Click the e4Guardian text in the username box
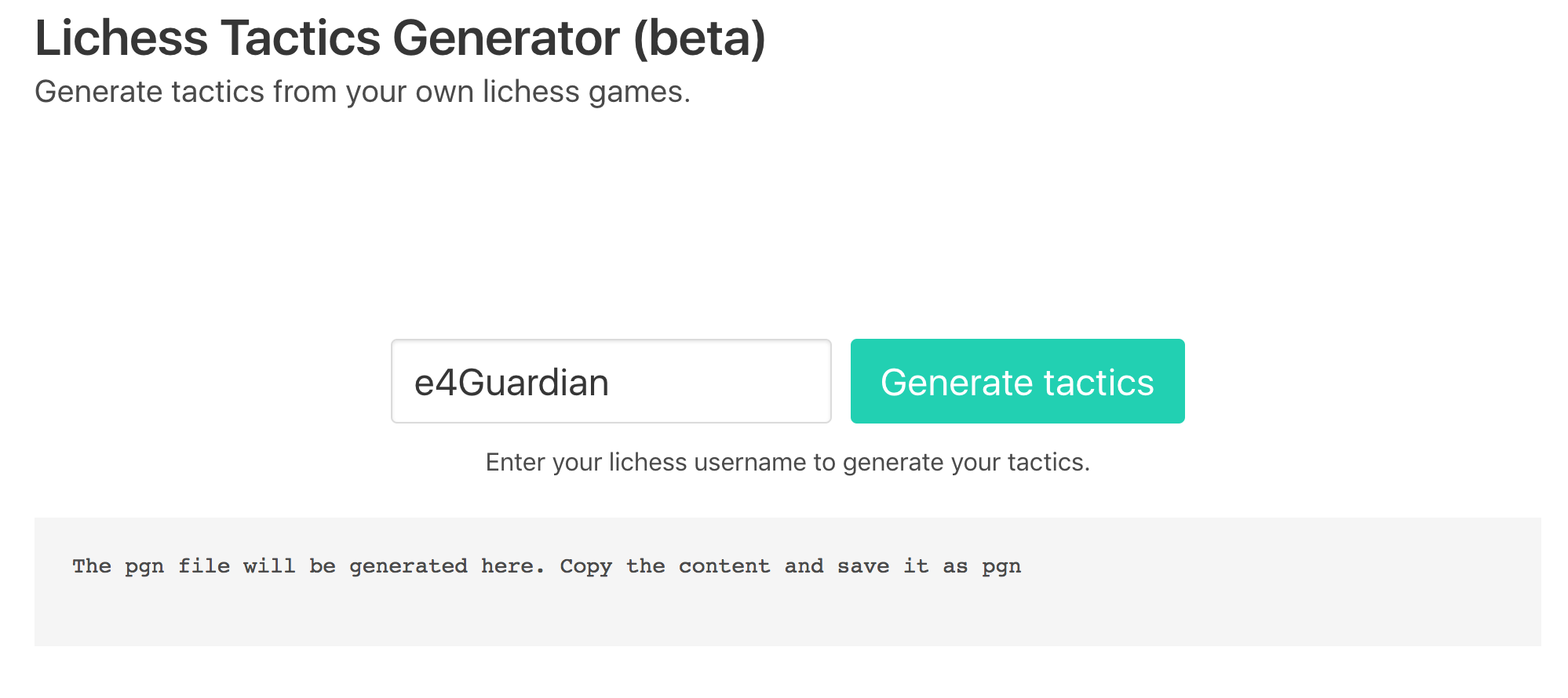Viewport: 1568px width, 698px height. pyautogui.click(x=512, y=383)
